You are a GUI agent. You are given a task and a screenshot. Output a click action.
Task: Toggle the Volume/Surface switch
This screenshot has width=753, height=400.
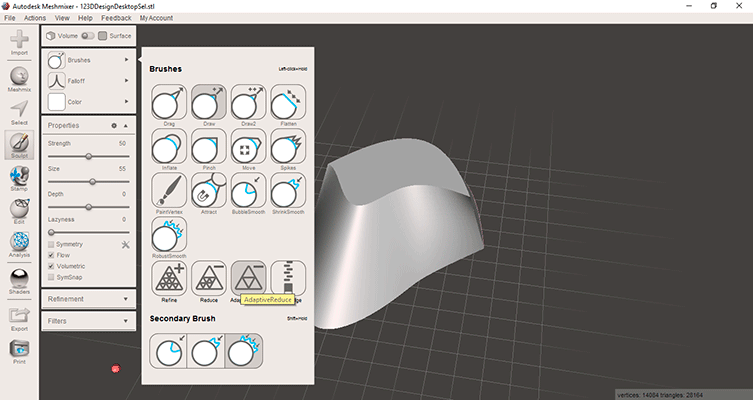(88, 36)
